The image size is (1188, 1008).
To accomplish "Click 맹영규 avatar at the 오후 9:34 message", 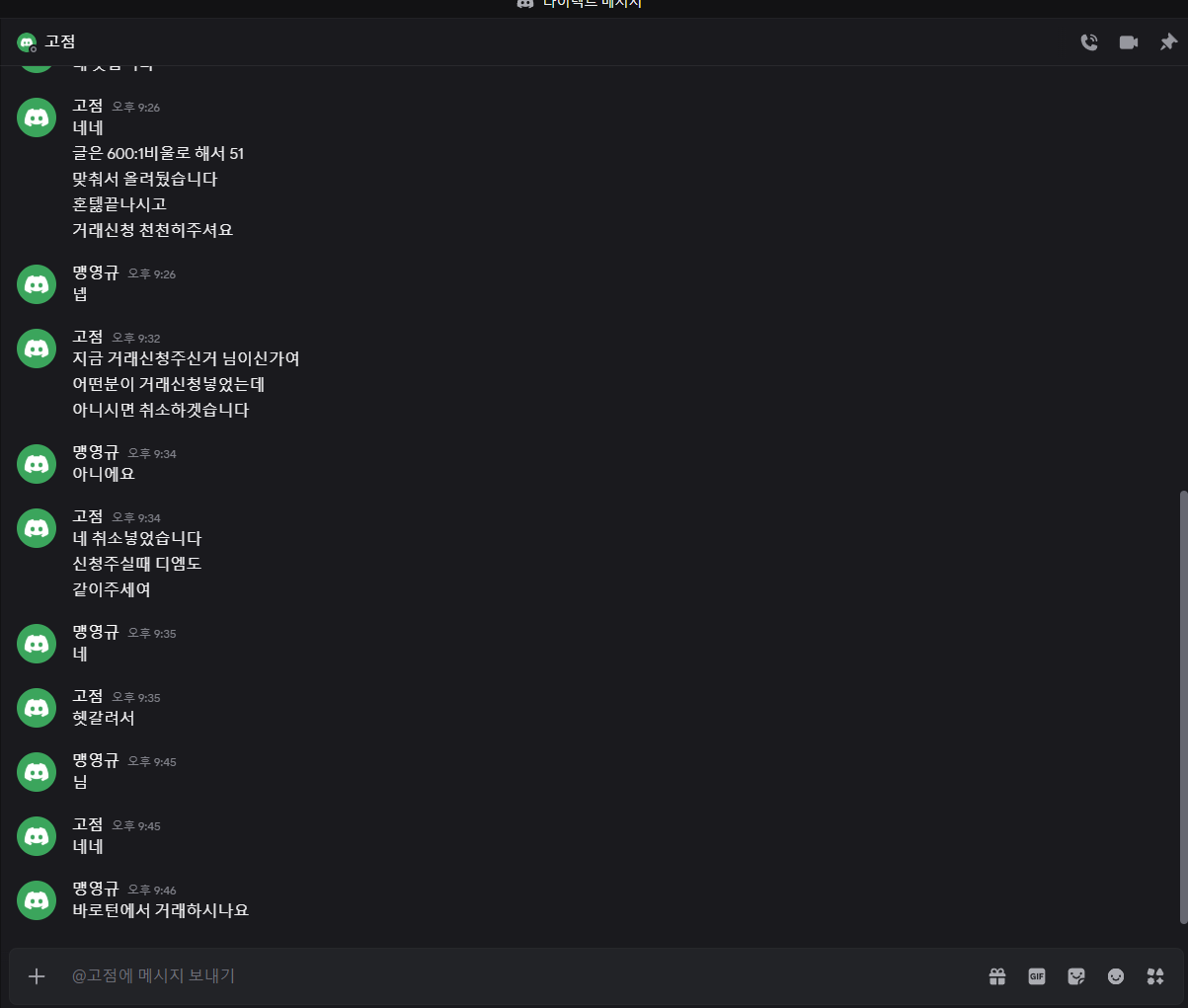I will [x=37, y=464].
